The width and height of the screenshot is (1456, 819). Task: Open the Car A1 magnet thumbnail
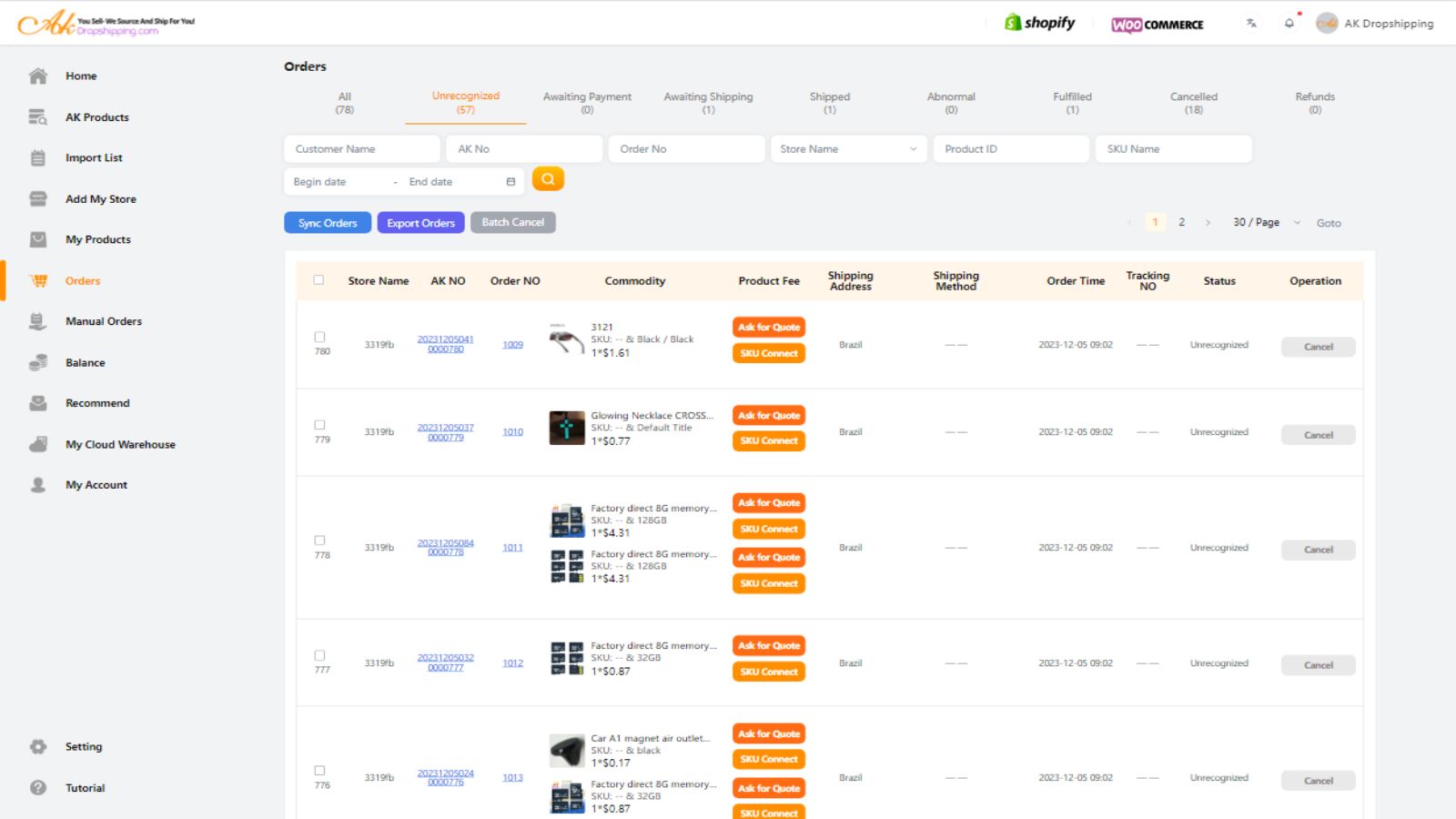tap(567, 751)
